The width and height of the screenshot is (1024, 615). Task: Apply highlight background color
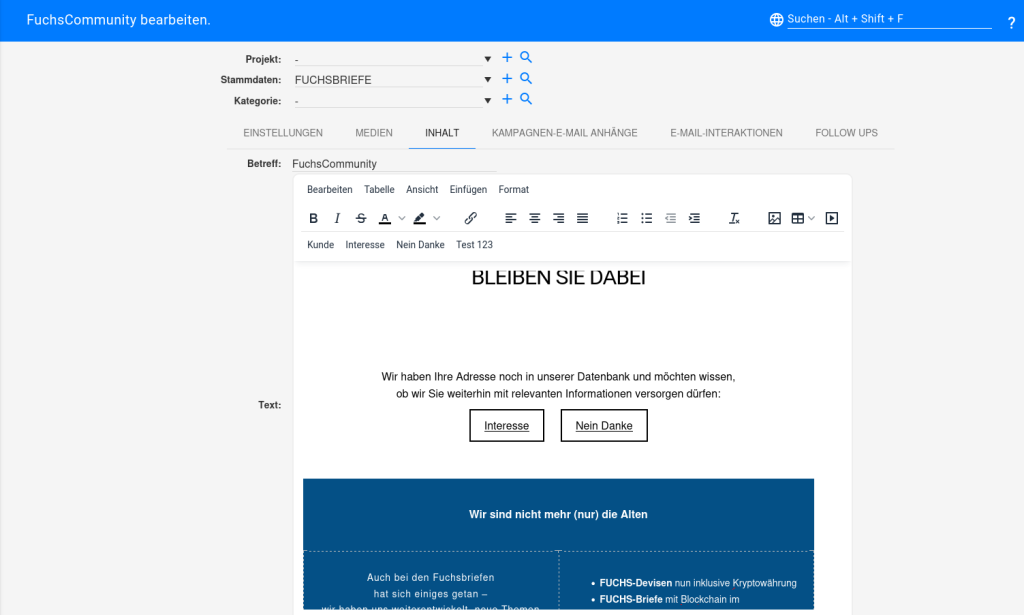pyautogui.click(x=420, y=218)
